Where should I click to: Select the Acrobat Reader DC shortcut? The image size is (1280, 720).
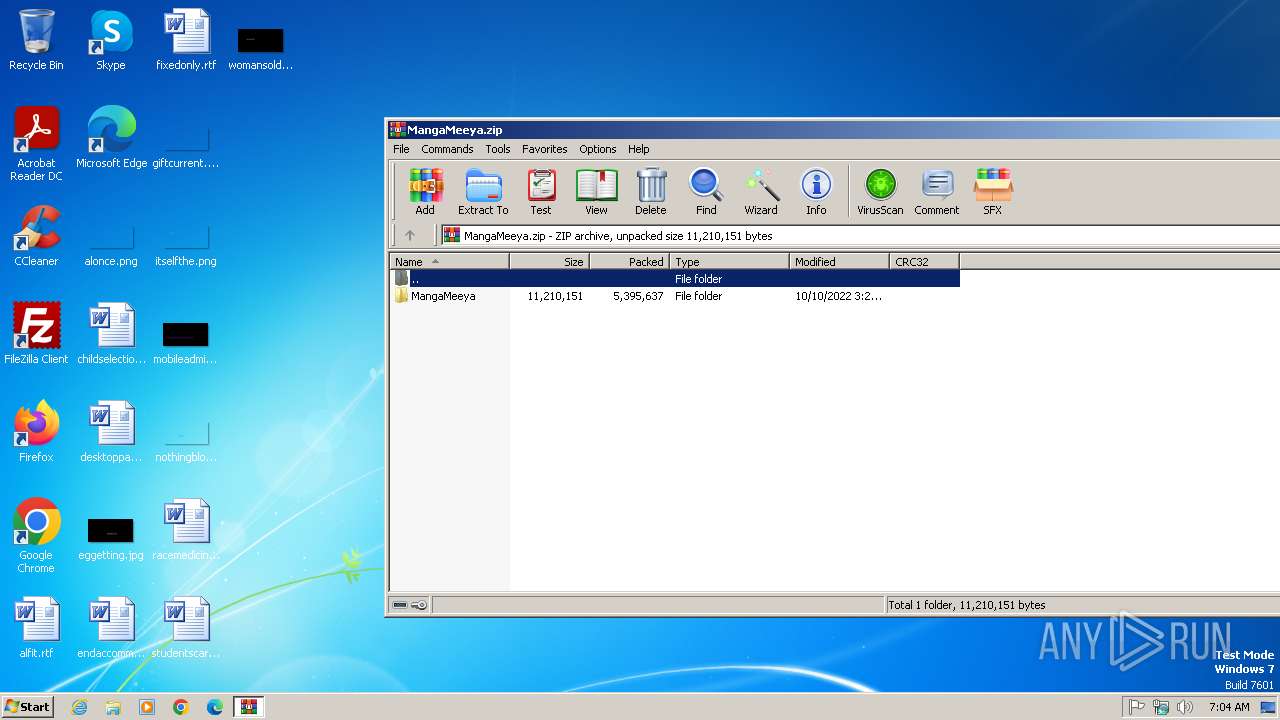pos(36,144)
